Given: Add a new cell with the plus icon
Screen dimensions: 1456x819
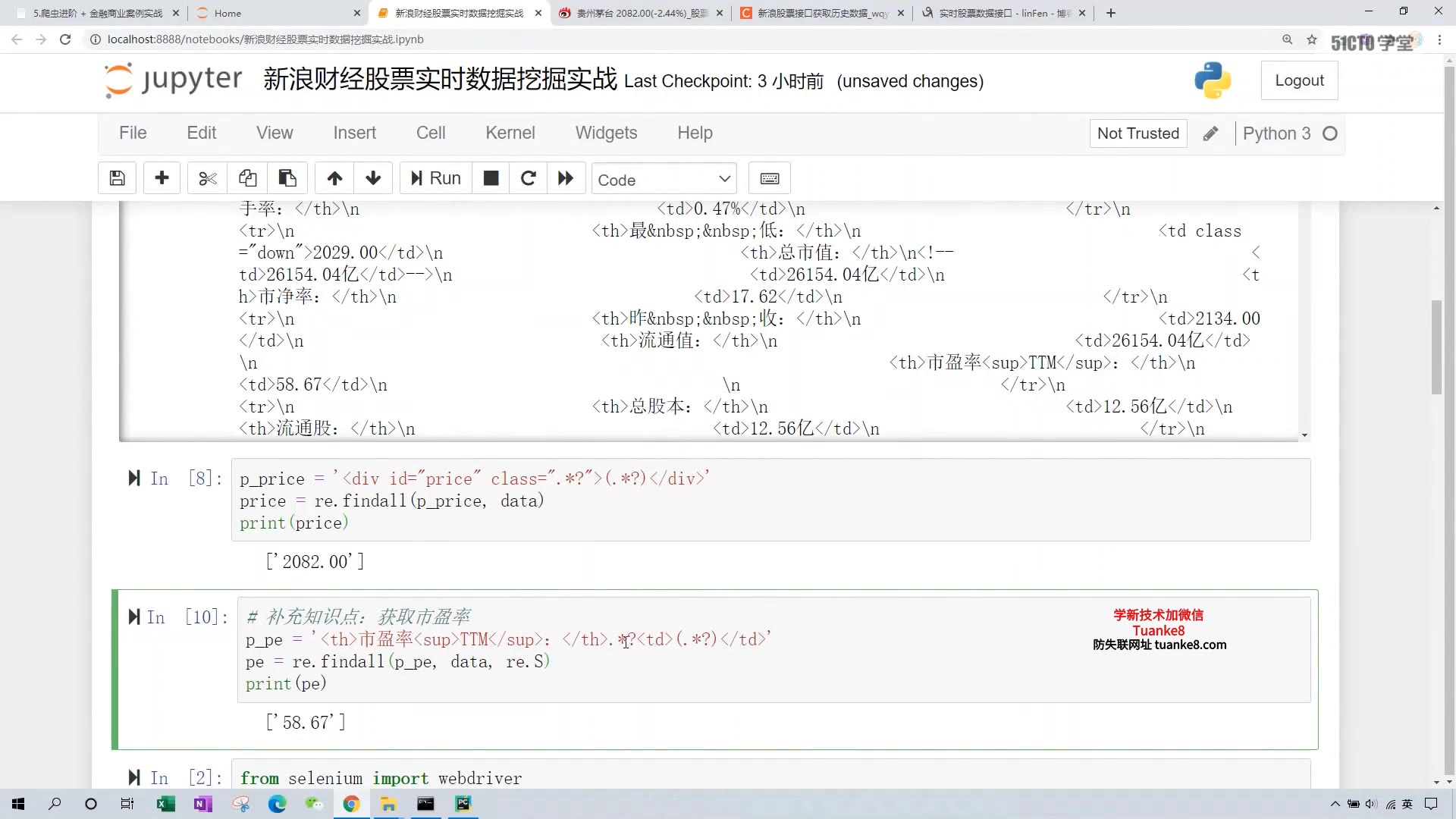Looking at the screenshot, I should [x=162, y=178].
